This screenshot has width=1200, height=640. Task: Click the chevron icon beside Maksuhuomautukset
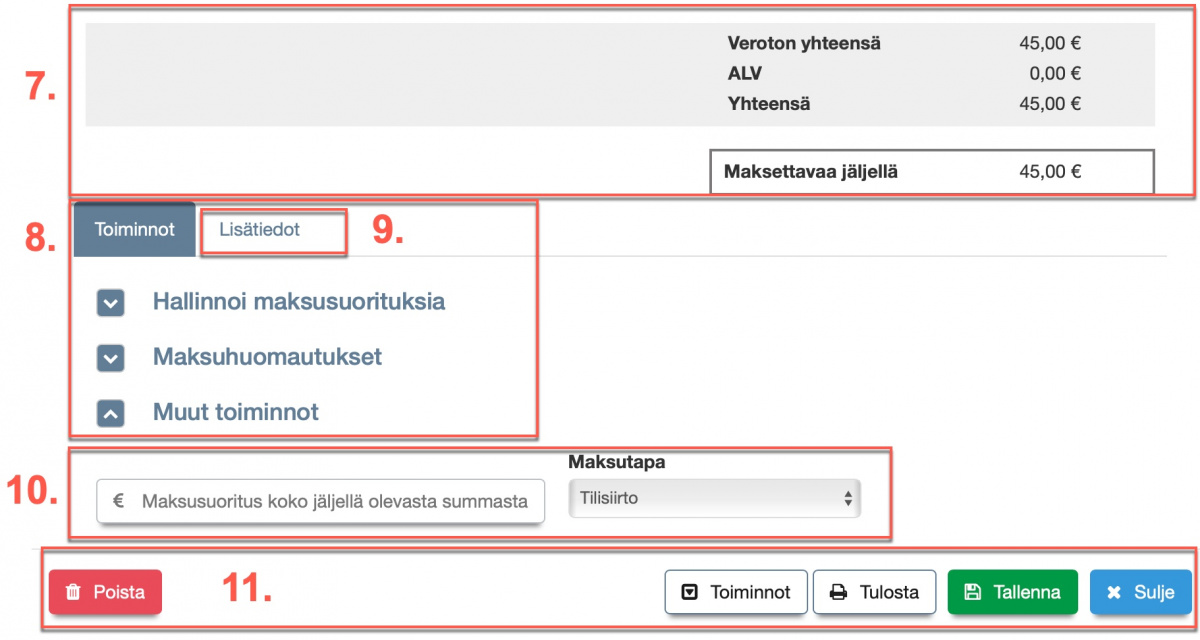[110, 357]
